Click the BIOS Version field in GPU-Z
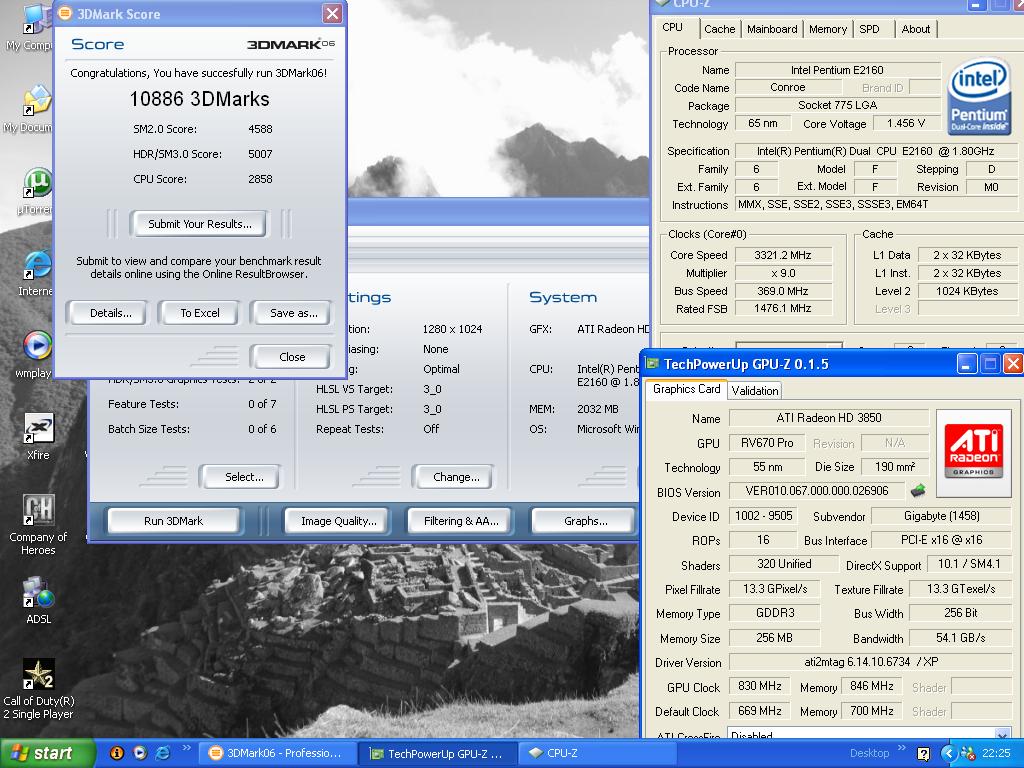The width and height of the screenshot is (1024, 768). tap(816, 490)
